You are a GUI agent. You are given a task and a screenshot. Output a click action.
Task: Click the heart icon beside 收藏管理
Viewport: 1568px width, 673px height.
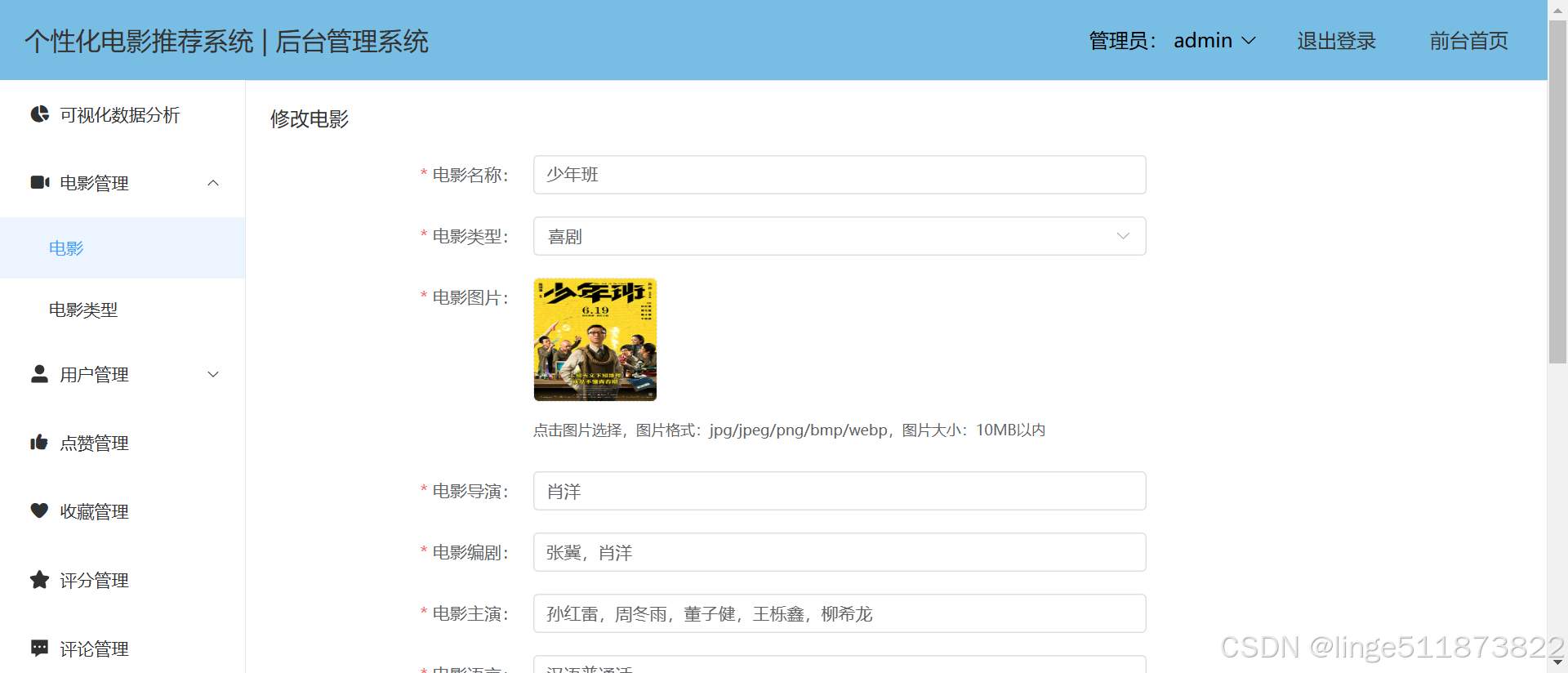(x=39, y=510)
